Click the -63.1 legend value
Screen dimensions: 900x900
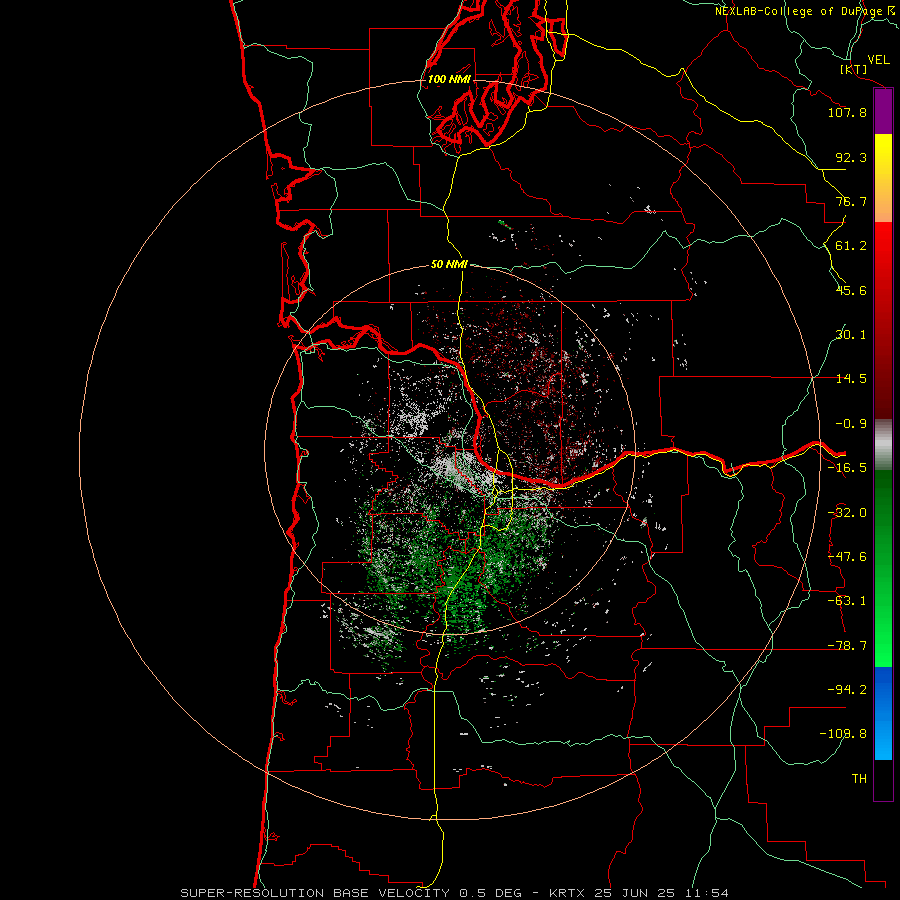click(847, 601)
